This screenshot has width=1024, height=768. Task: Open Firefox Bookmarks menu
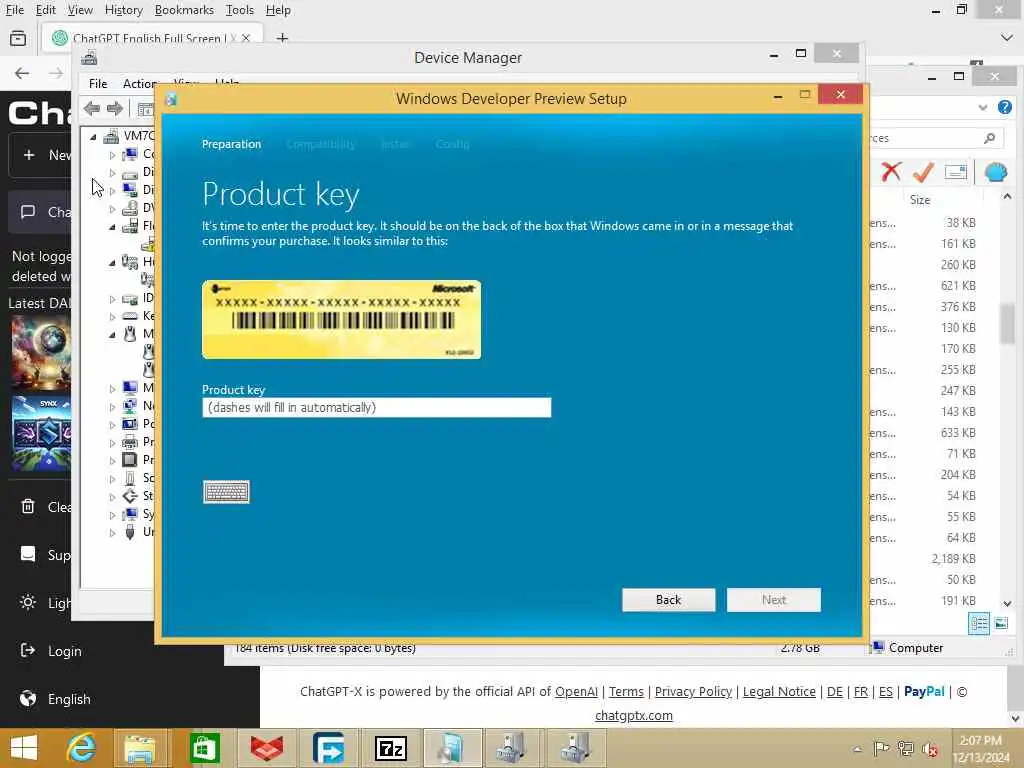coord(184,10)
